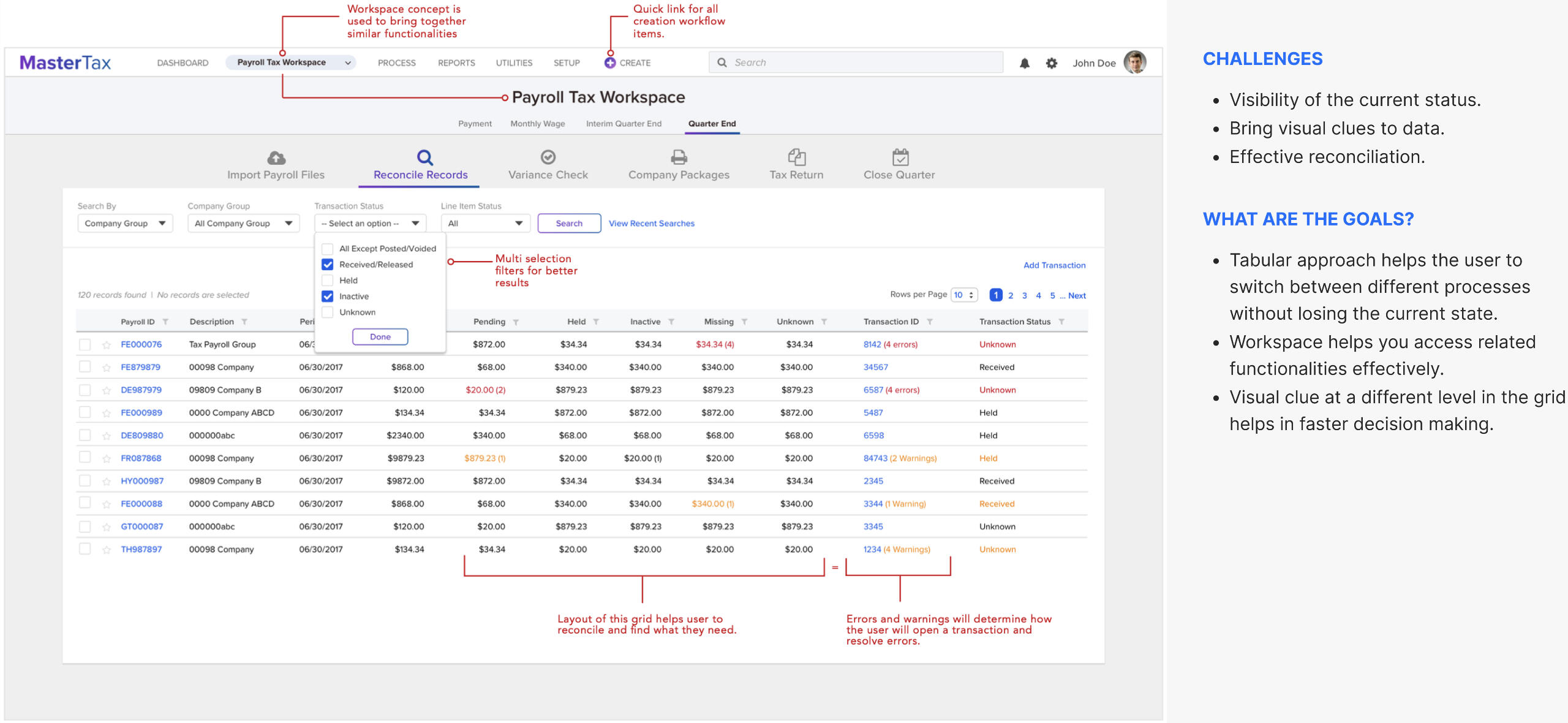
Task: Open settings gear icon in header
Action: coord(1051,63)
